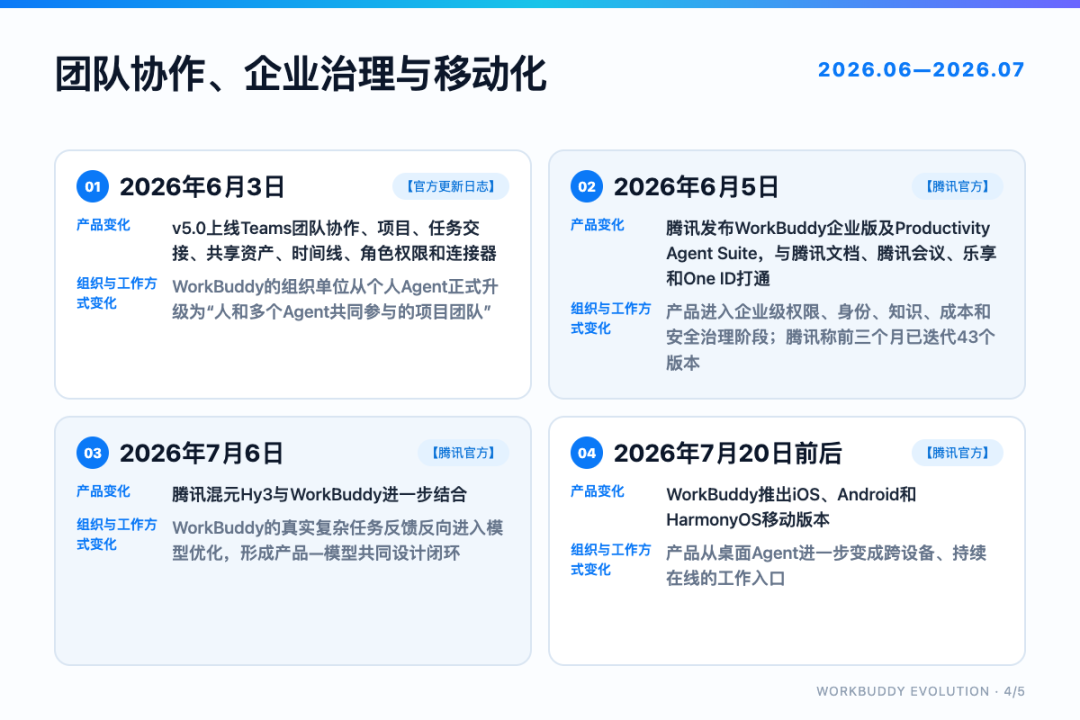Click text 腾讯称前三个月已迭代43个版本
This screenshot has width=1080, height=720.
coord(831,349)
